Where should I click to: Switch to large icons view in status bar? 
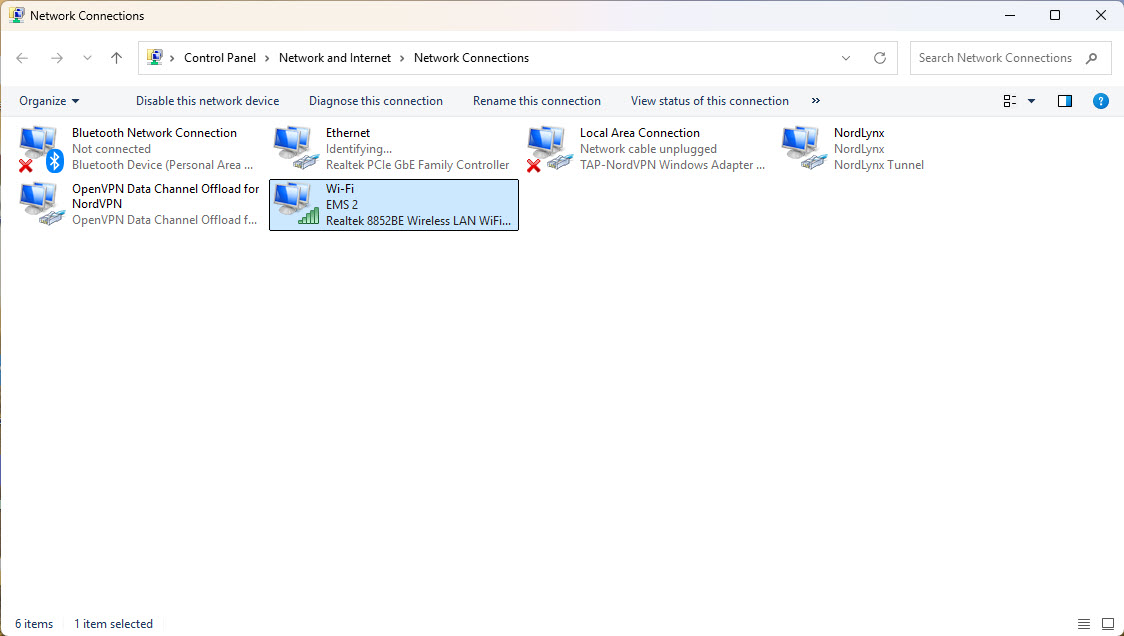click(x=1107, y=624)
